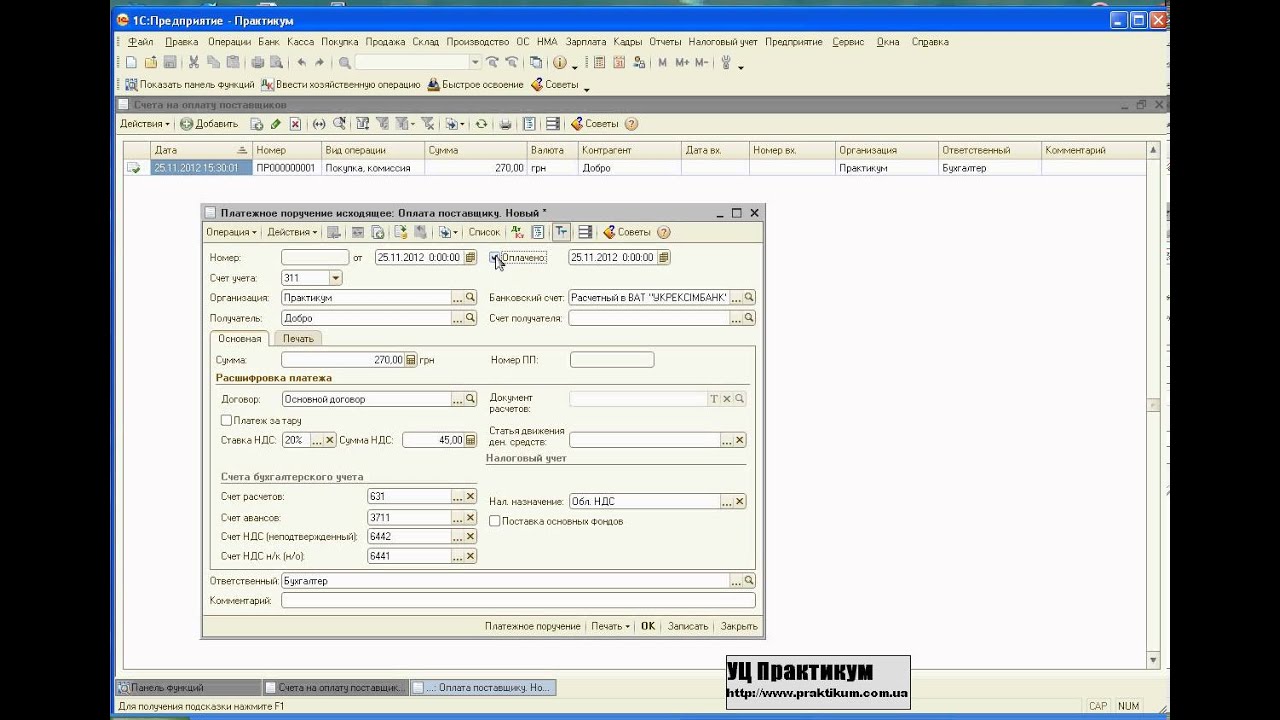The height and width of the screenshot is (720, 1280).
Task: Expand the Печать dropdown at dialog bottom
Action: (x=610, y=626)
